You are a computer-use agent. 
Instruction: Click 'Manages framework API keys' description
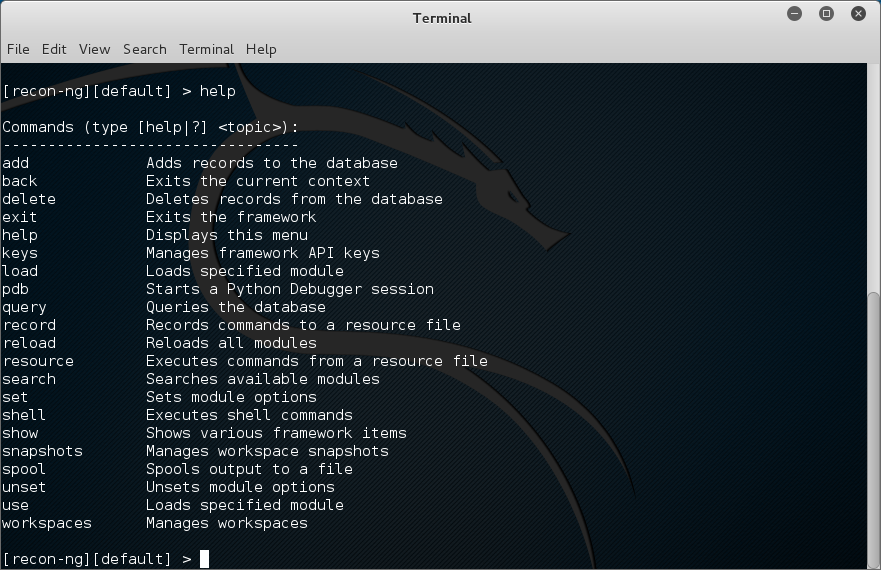[x=263, y=254]
